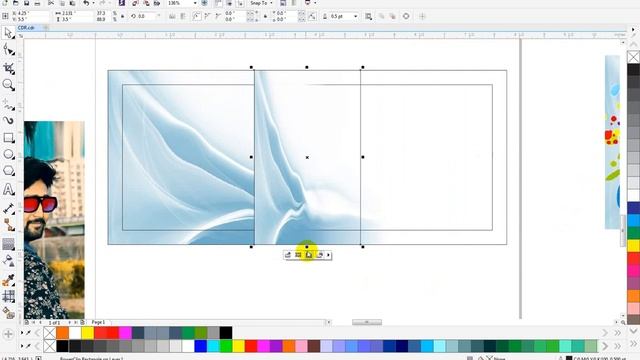Viewport: 640px width, 360px height.
Task: Pick the yellow swatch in document palette
Action: pyautogui.click(x=88, y=333)
